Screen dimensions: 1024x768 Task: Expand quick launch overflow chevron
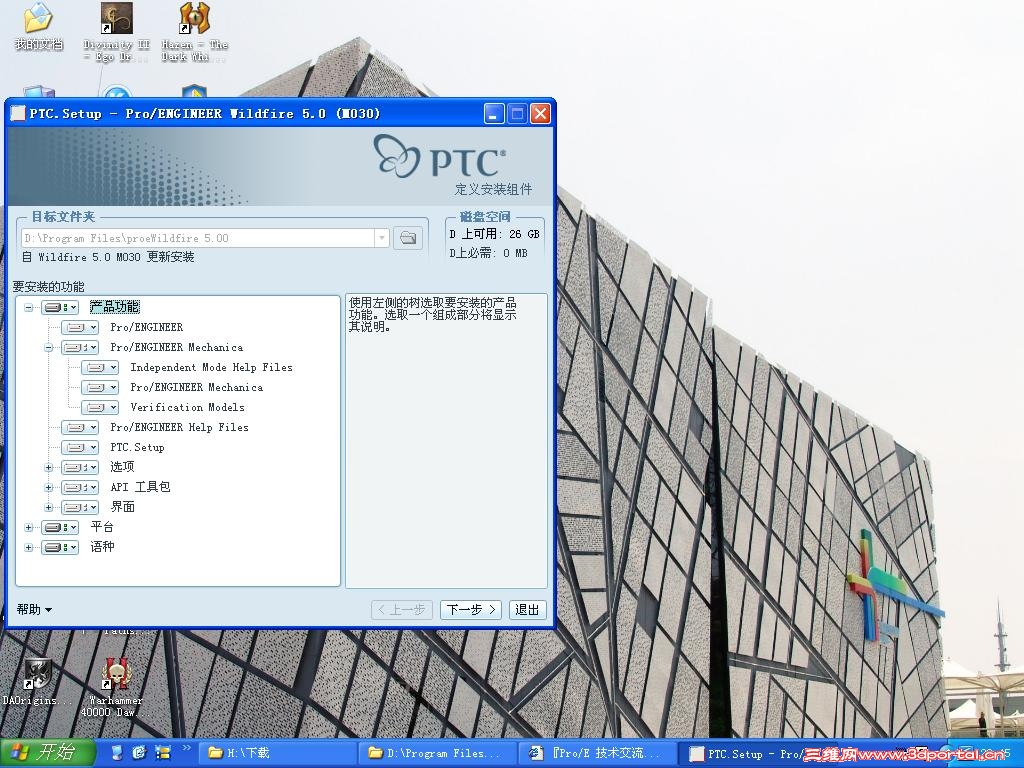point(186,748)
